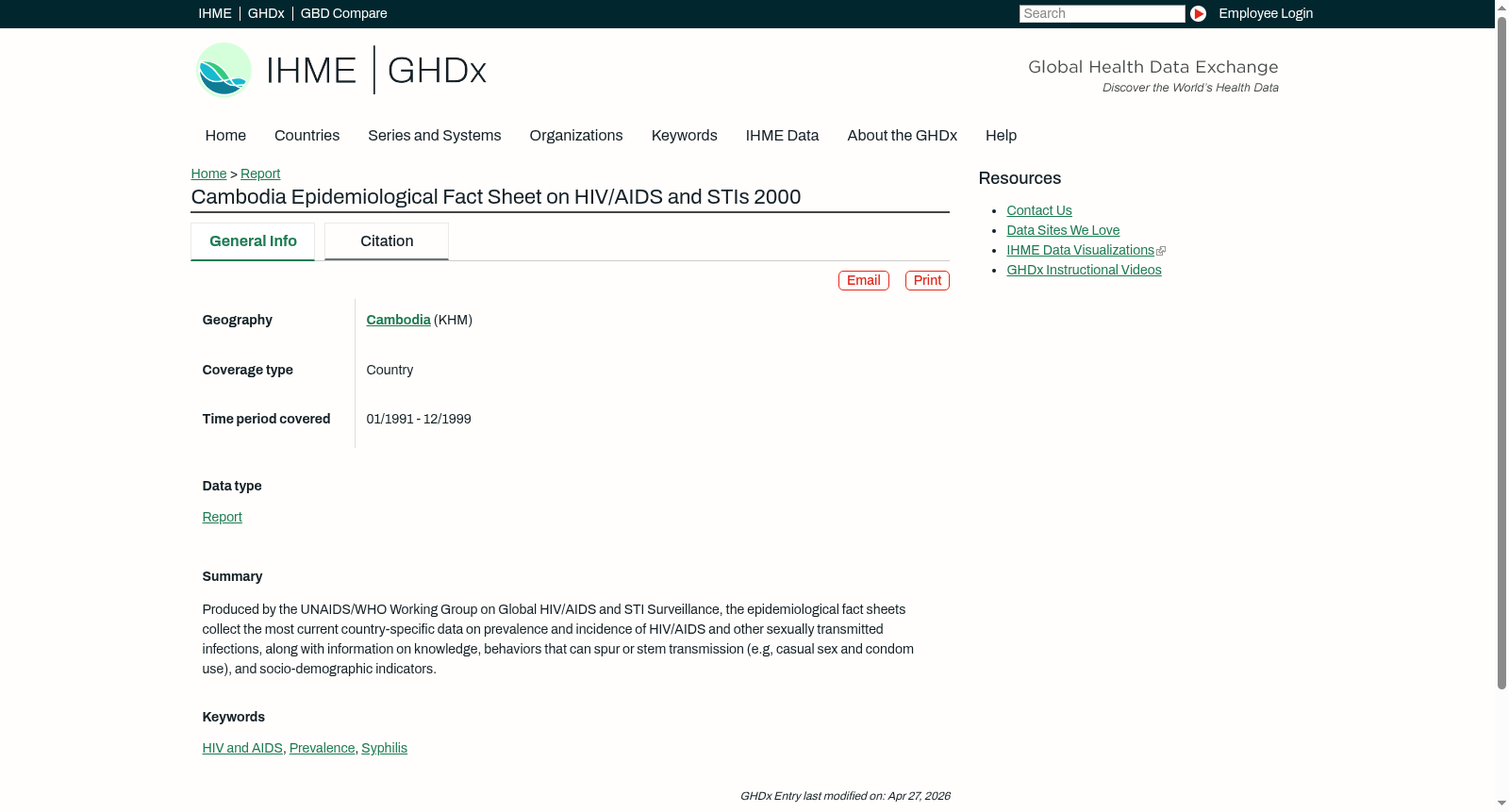Open the Help menu
This screenshot has height=812, width=1509.
coord(1001,136)
